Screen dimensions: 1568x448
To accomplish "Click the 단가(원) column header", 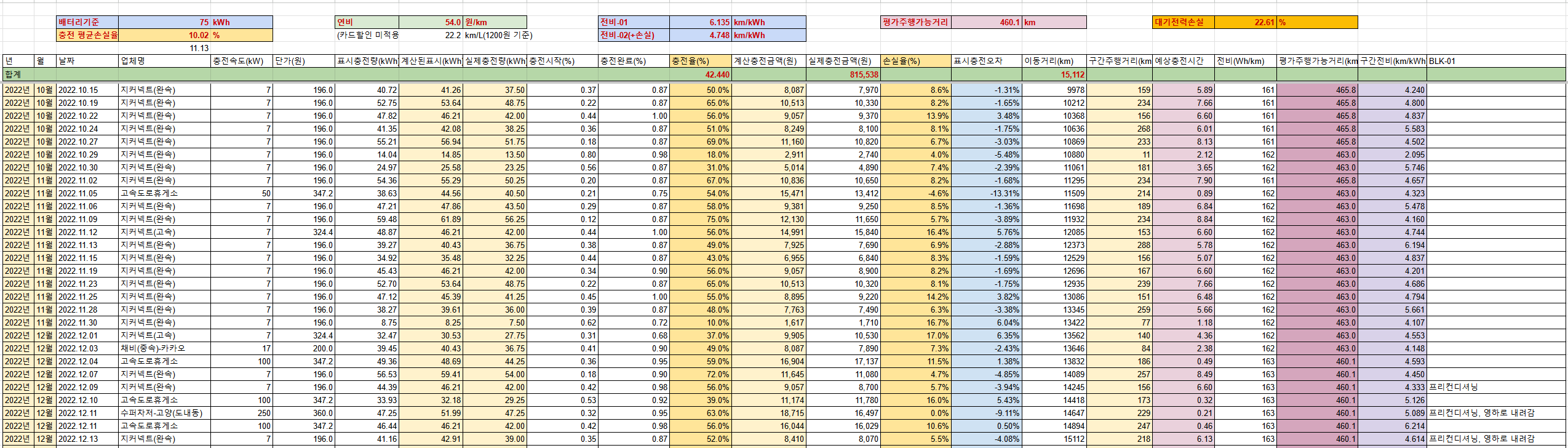I will pyautogui.click(x=304, y=61).
